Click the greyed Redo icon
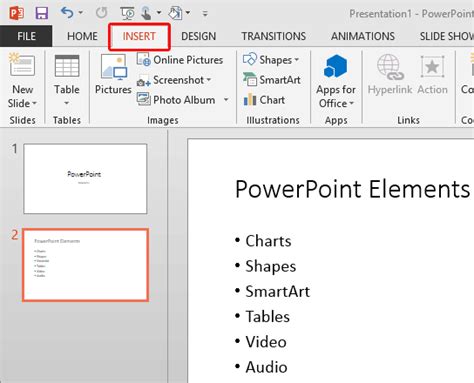The height and width of the screenshot is (383, 474). click(x=101, y=13)
